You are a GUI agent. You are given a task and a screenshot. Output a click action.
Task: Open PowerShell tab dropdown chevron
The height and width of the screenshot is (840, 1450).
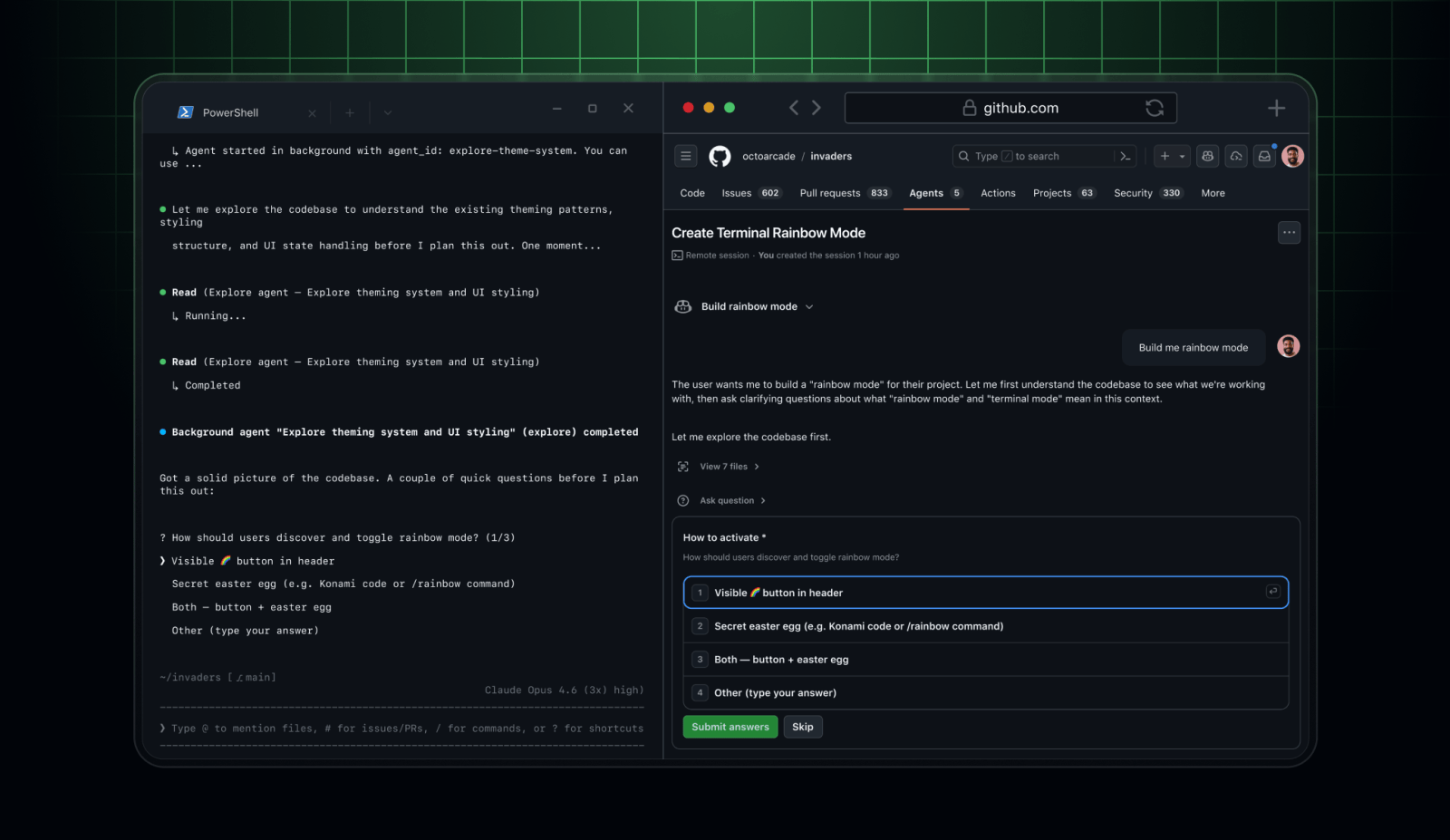point(388,112)
